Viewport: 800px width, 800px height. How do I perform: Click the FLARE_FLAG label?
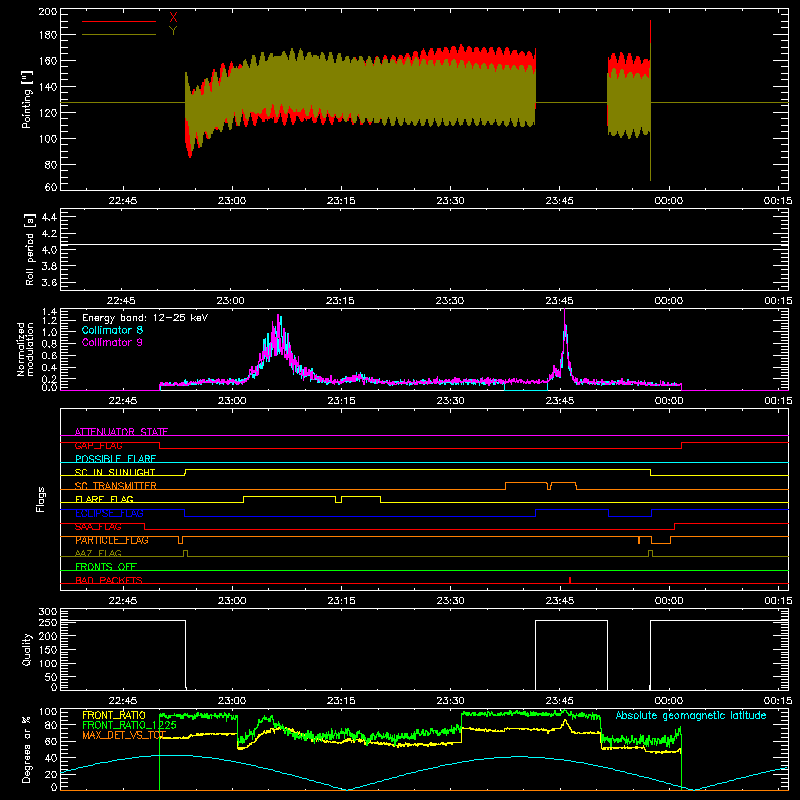[104, 499]
